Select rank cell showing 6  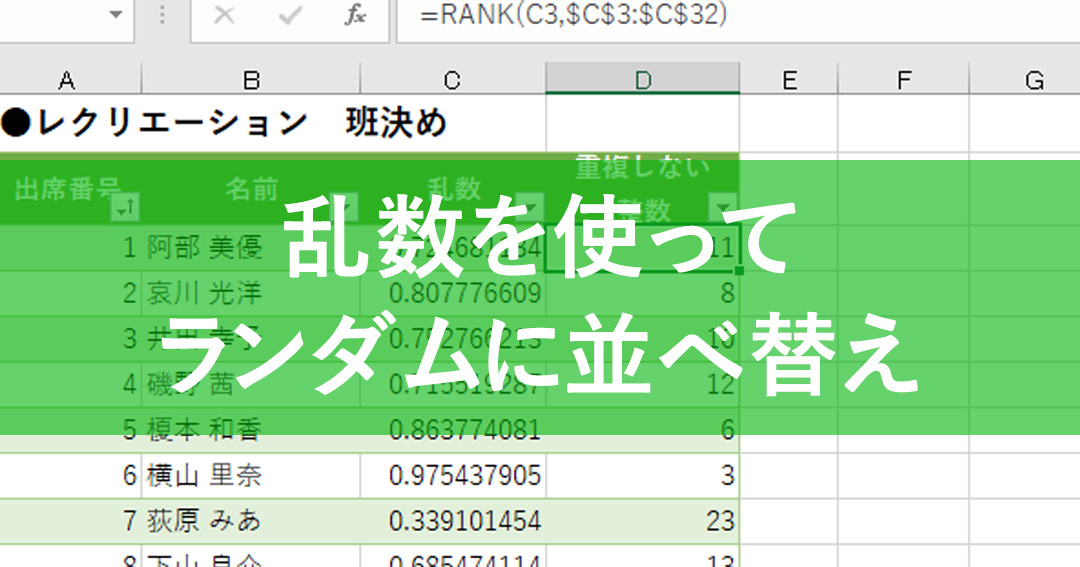[x=643, y=430]
